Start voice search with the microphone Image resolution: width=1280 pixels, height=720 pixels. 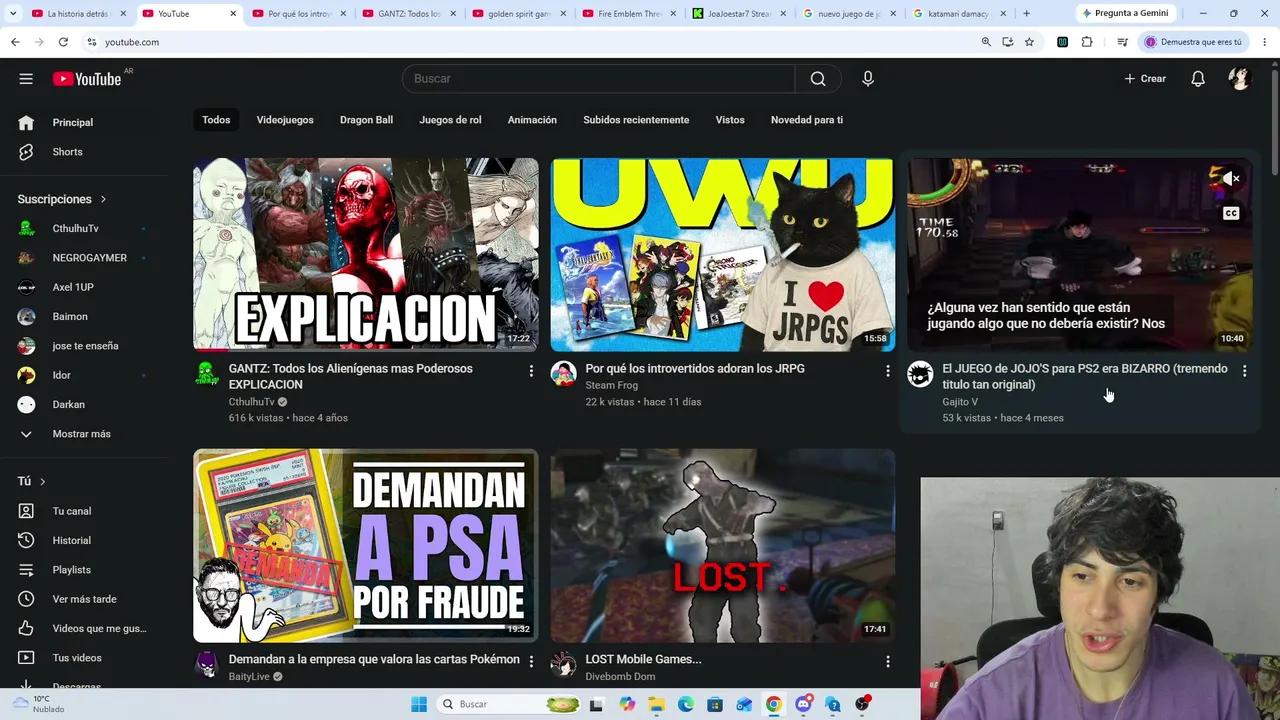click(868, 79)
